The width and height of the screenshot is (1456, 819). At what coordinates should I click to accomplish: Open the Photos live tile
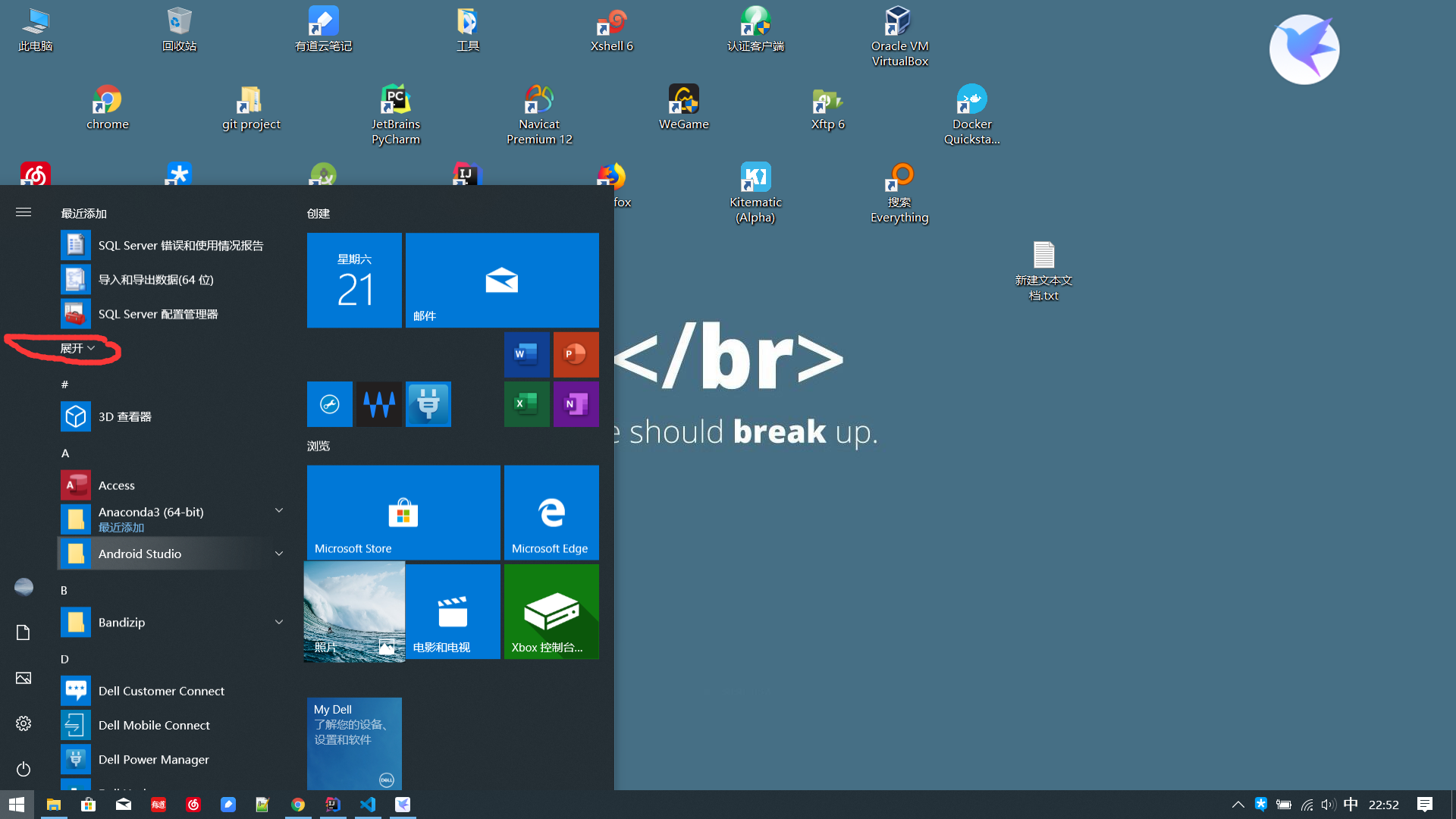tap(354, 611)
